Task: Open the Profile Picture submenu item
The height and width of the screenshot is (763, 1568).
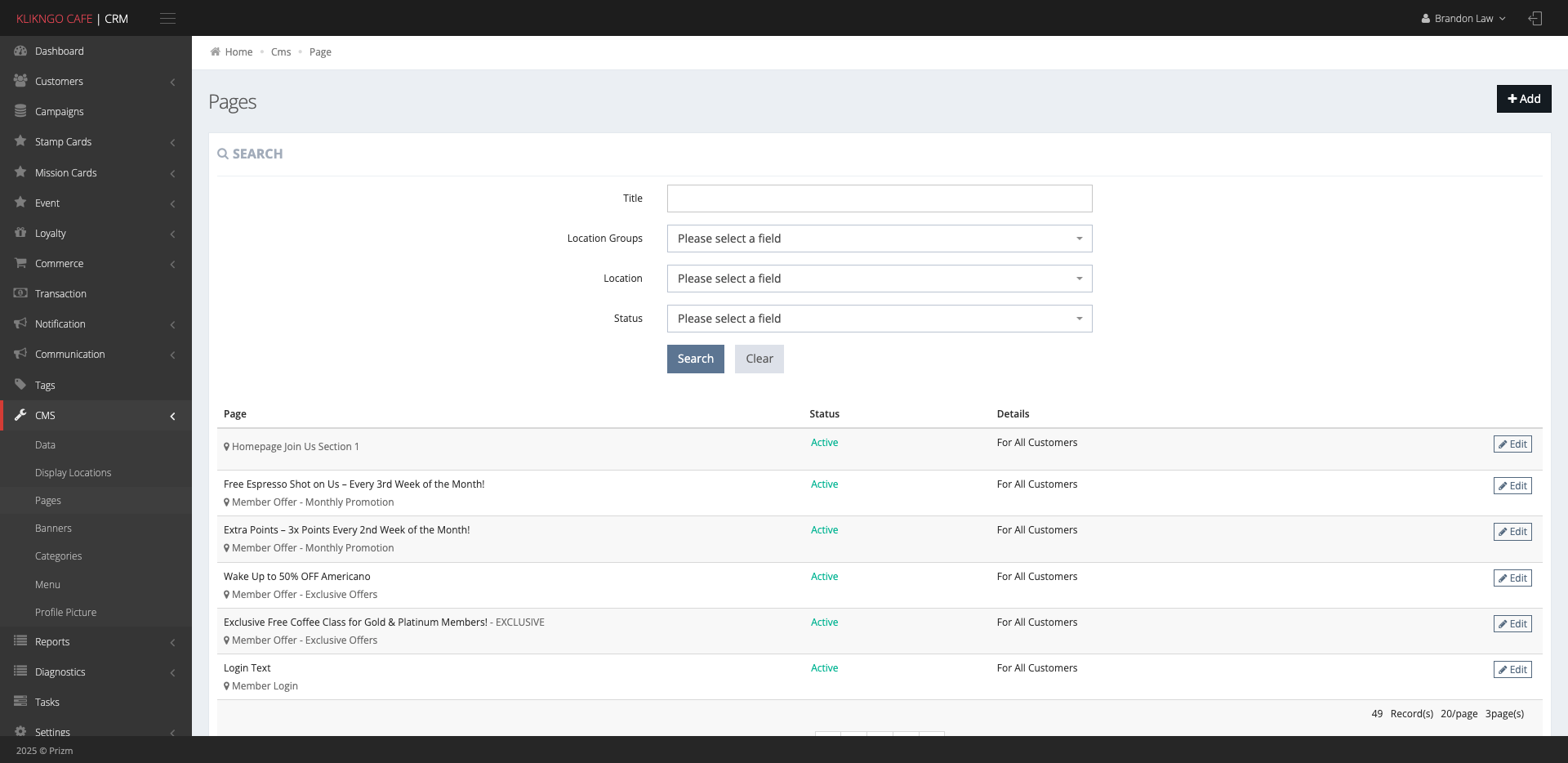Action: click(x=65, y=612)
